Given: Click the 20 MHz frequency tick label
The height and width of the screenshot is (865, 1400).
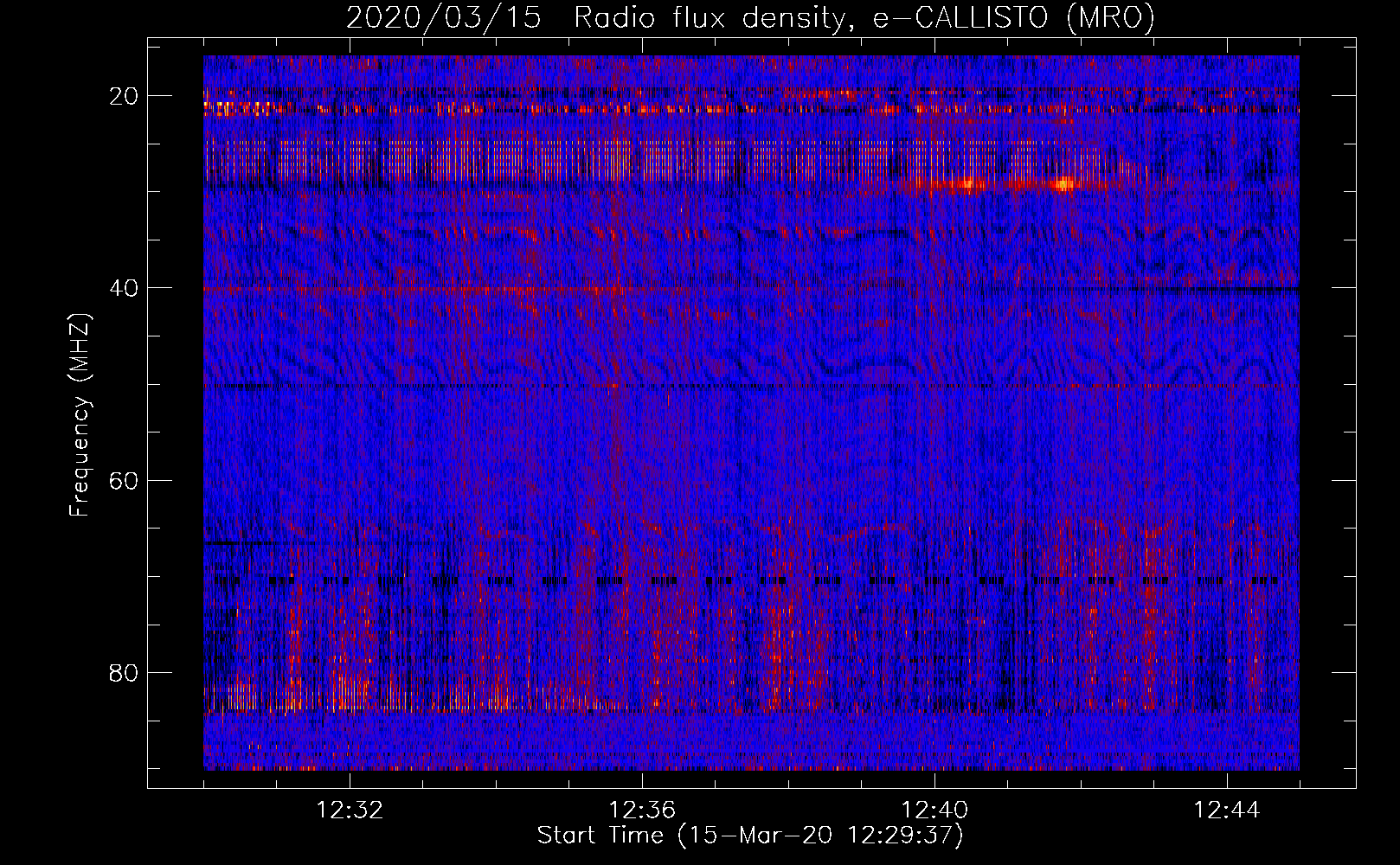Looking at the screenshot, I should pyautogui.click(x=124, y=96).
